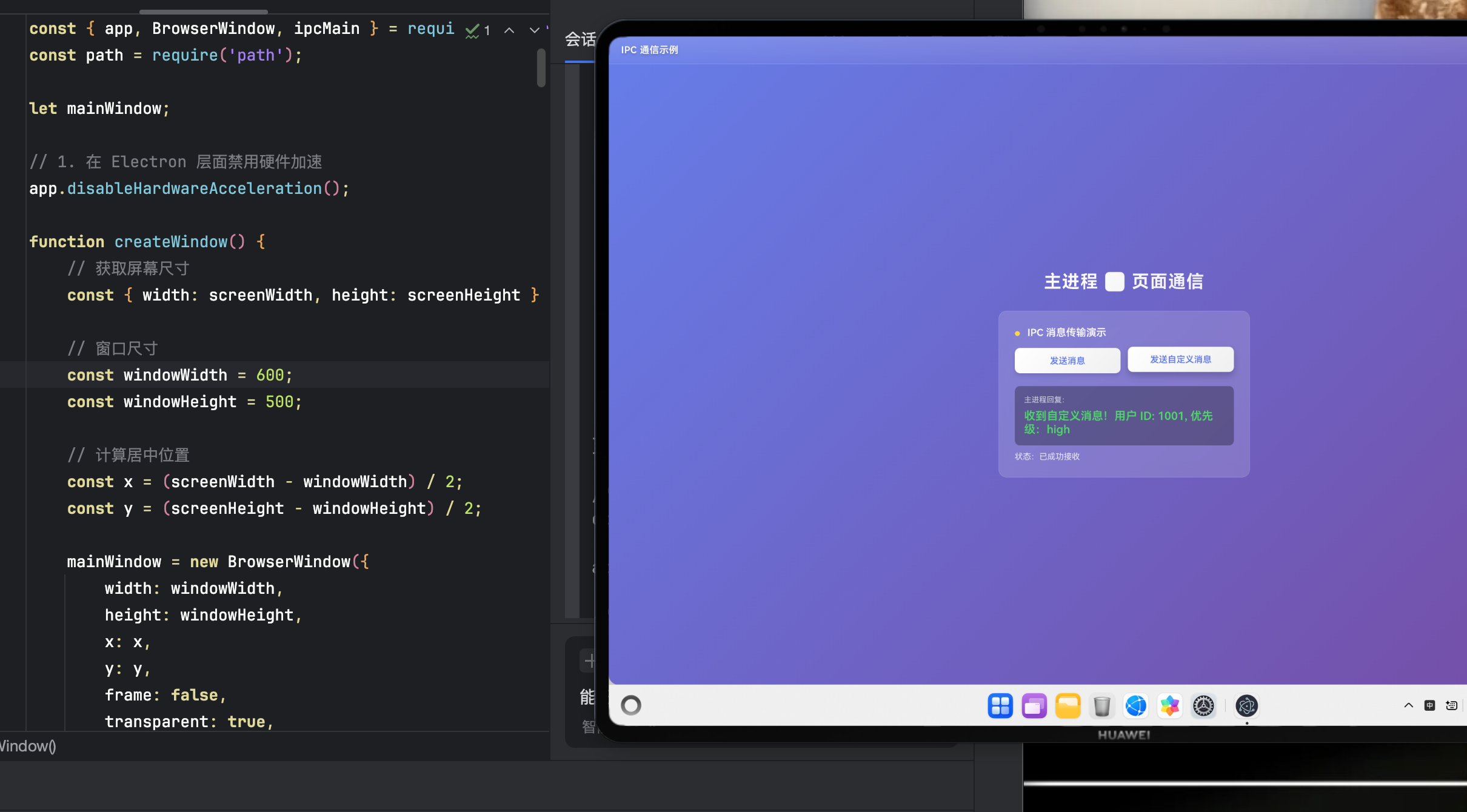
Task: Open the yellow Files folder in dock
Action: click(1068, 706)
